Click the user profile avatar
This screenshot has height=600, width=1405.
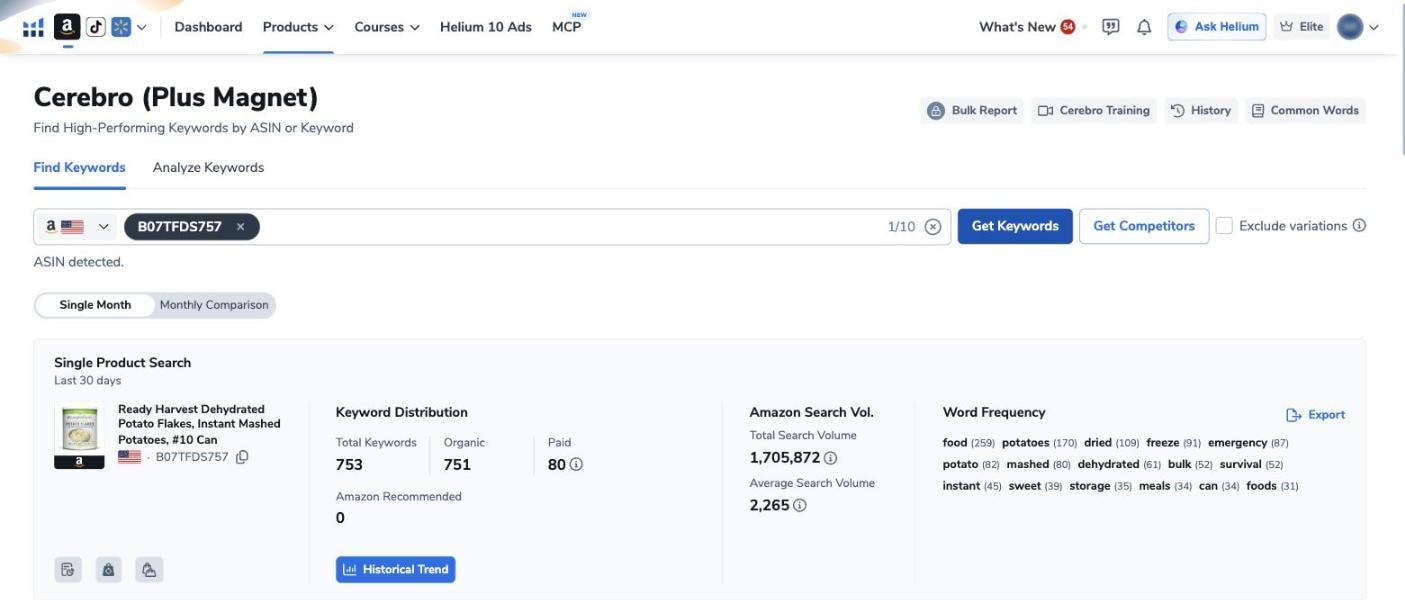point(1350,27)
